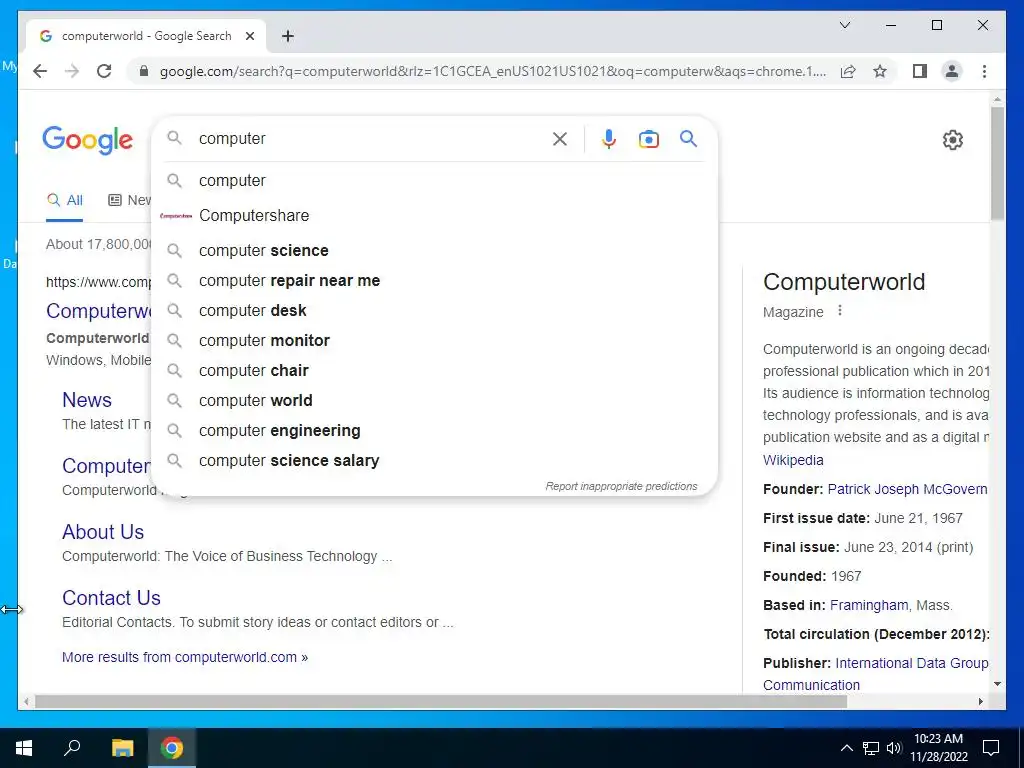Select suggestion 'computer repair near me'
This screenshot has height=768, width=1024.
click(434, 281)
